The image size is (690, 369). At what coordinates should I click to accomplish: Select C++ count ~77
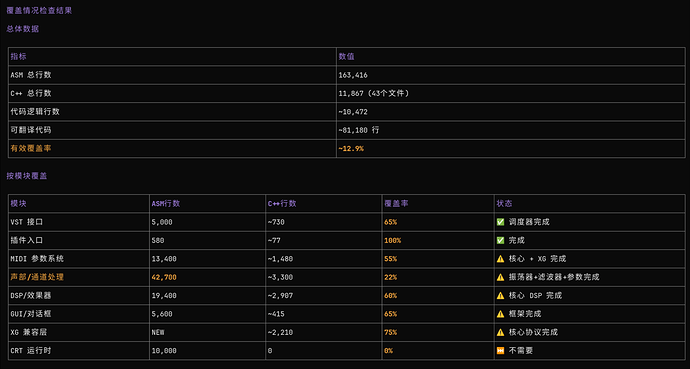[x=274, y=241]
